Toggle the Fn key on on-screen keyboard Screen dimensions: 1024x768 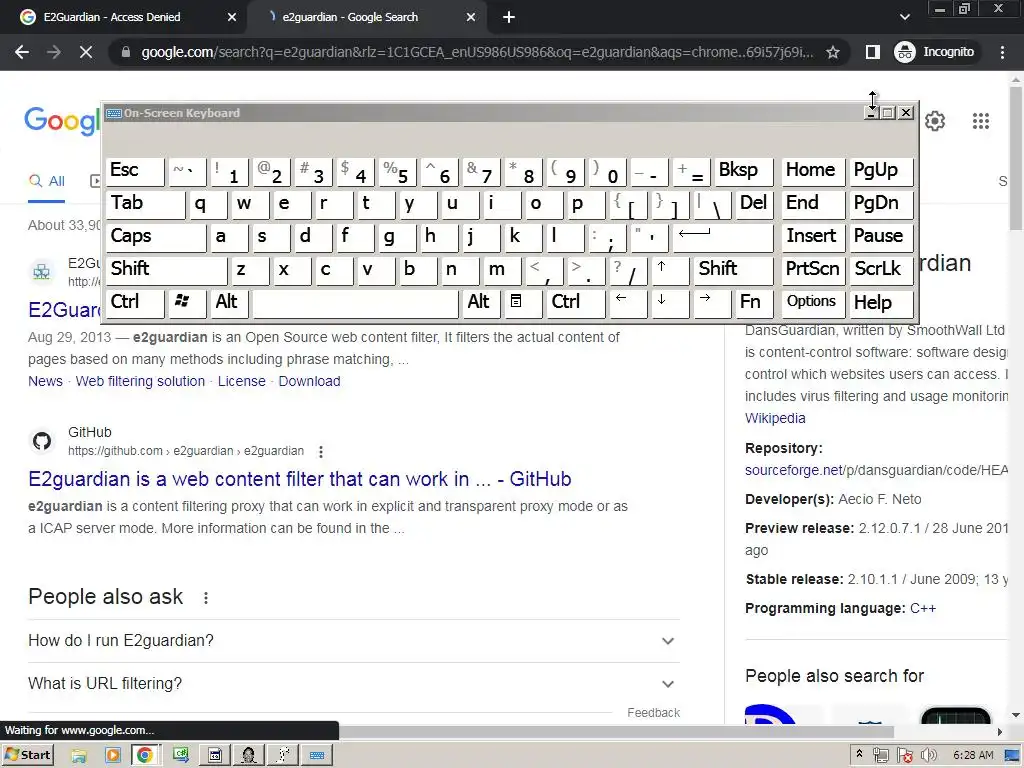click(753, 302)
